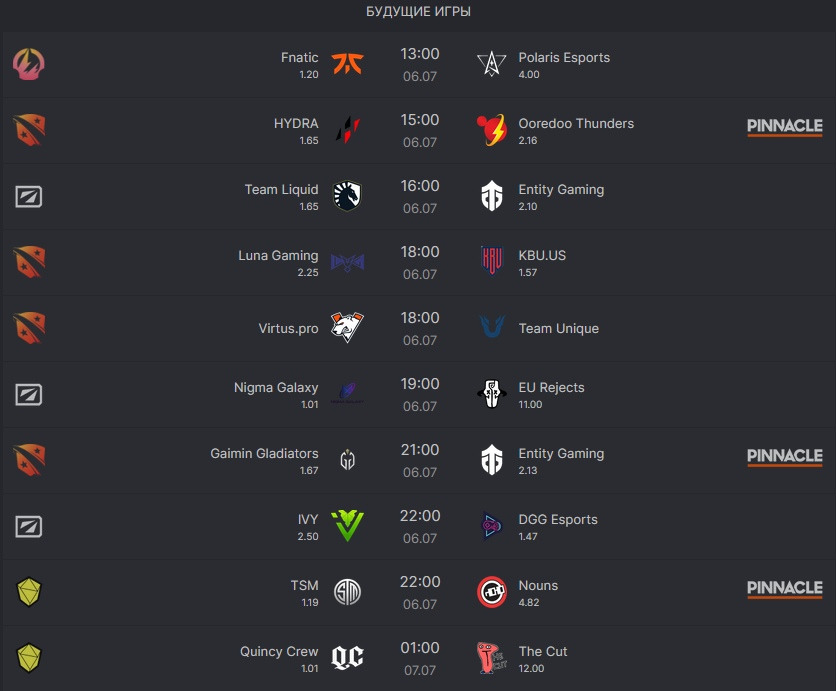This screenshot has width=836, height=691.
Task: Select Gaimin Gladiators odds 1.67
Action: (x=309, y=471)
